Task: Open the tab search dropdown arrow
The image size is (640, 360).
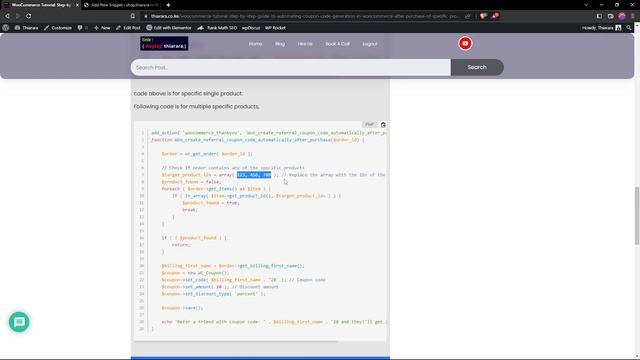Action: 586,5
